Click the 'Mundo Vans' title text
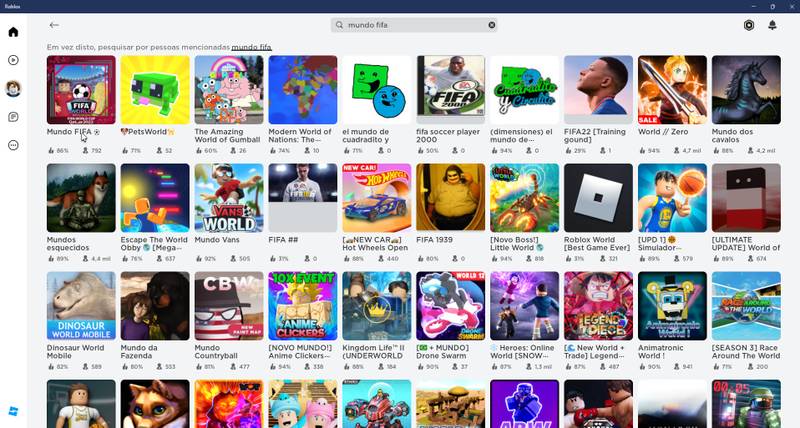800x428 pixels. 217,240
